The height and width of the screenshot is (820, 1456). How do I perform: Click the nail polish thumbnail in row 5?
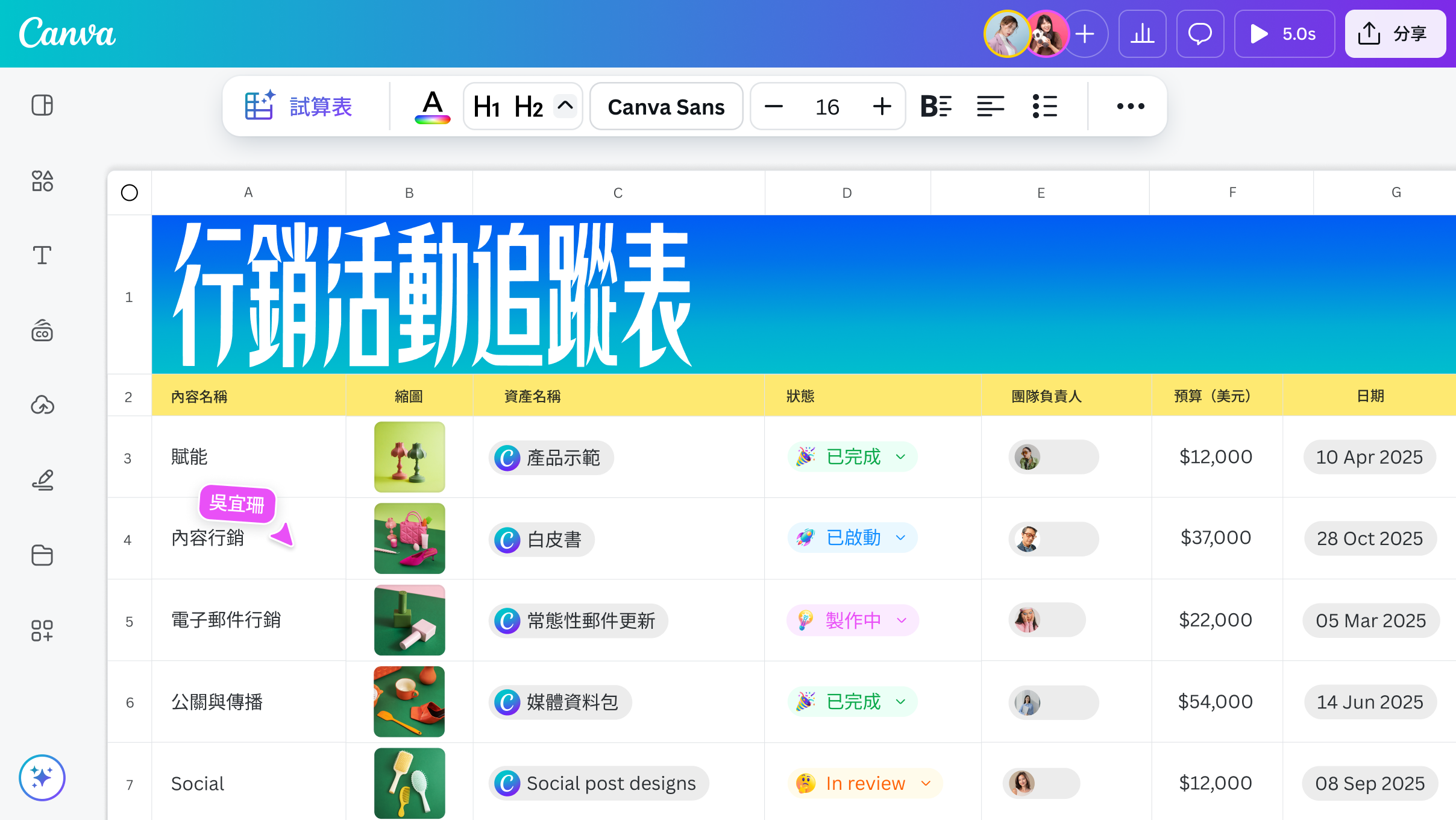(410, 620)
